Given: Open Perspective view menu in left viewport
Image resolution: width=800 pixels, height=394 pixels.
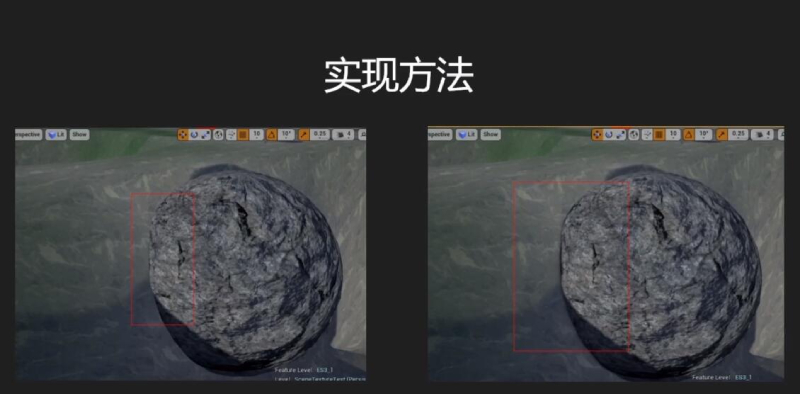Looking at the screenshot, I should coord(28,135).
